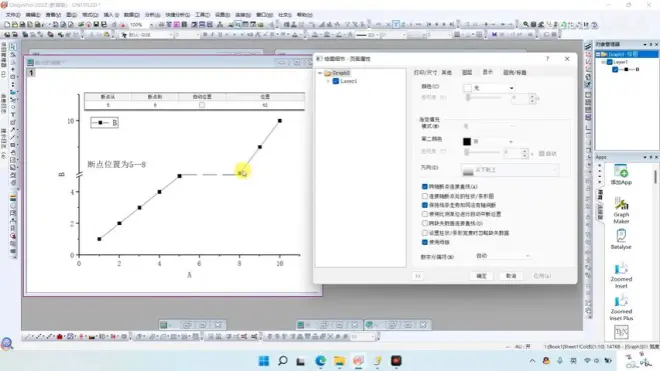Click the 取消 (Cancel) button
The image size is (660, 371).
(511, 276)
